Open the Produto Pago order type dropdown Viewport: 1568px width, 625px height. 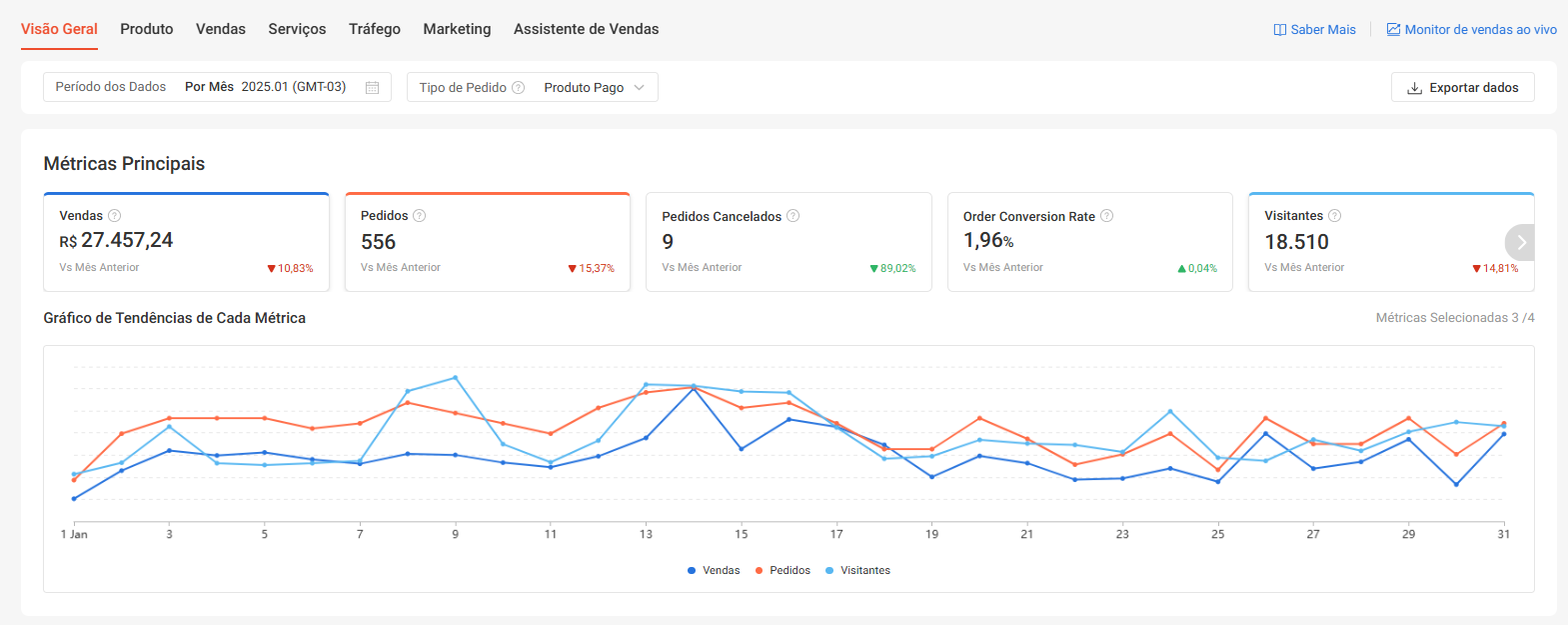click(x=594, y=88)
